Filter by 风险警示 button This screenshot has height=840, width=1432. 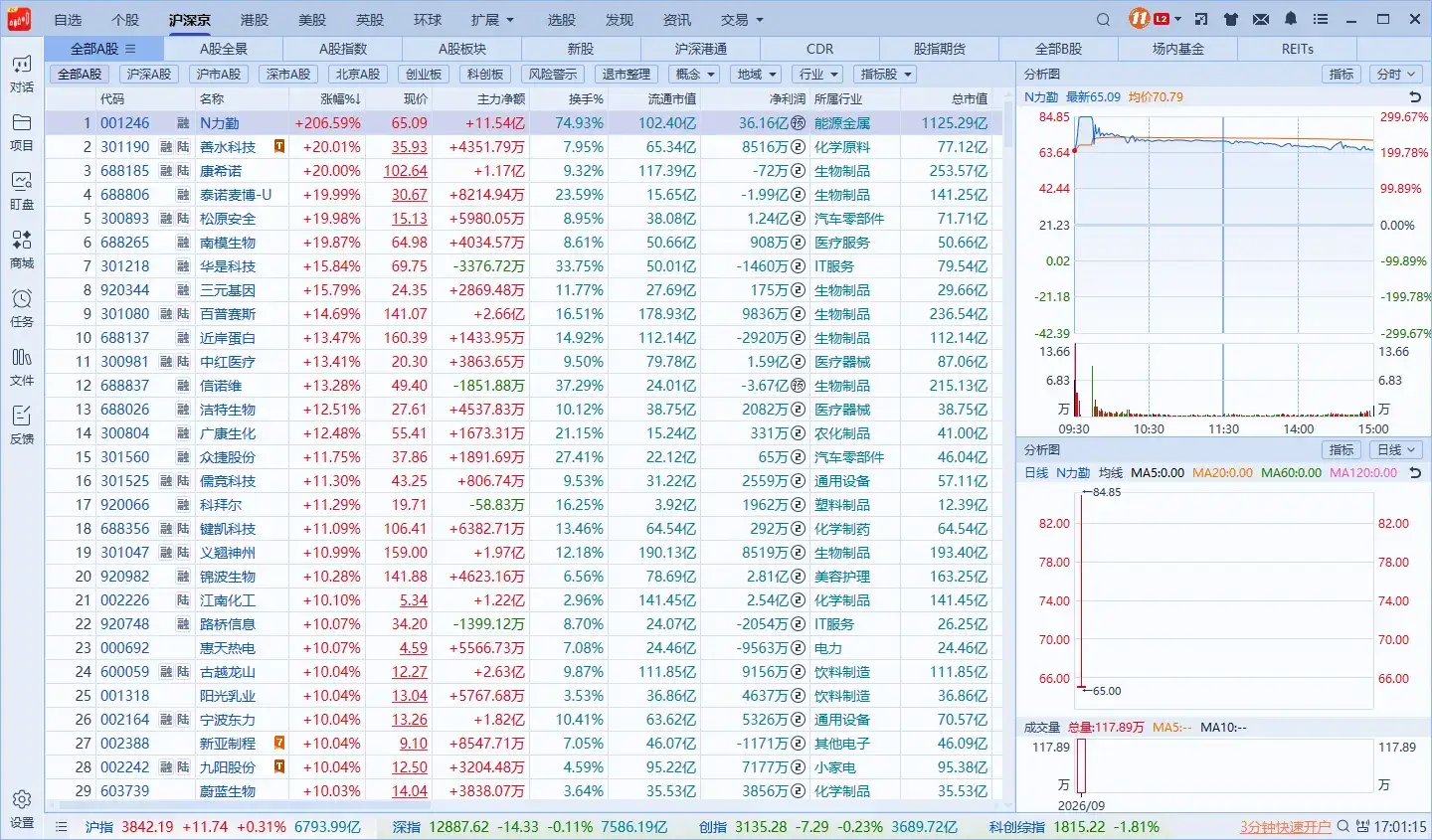(553, 74)
